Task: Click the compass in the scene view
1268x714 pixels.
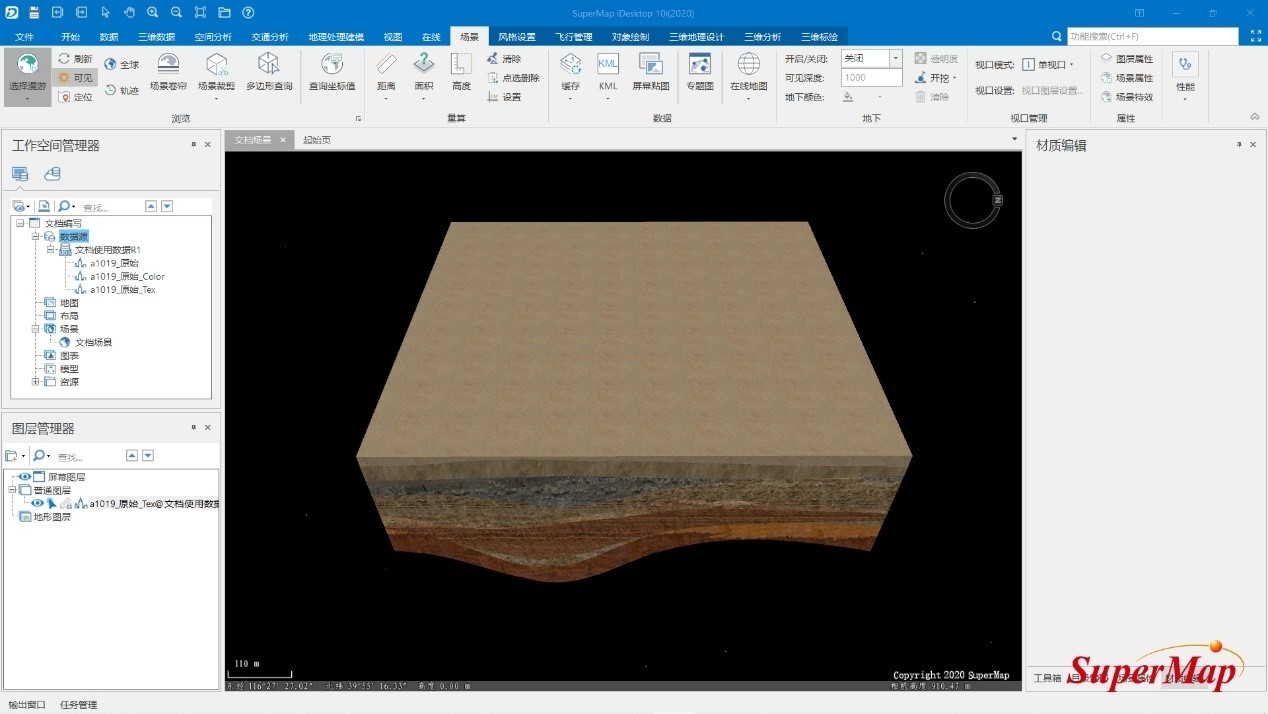Action: 971,201
